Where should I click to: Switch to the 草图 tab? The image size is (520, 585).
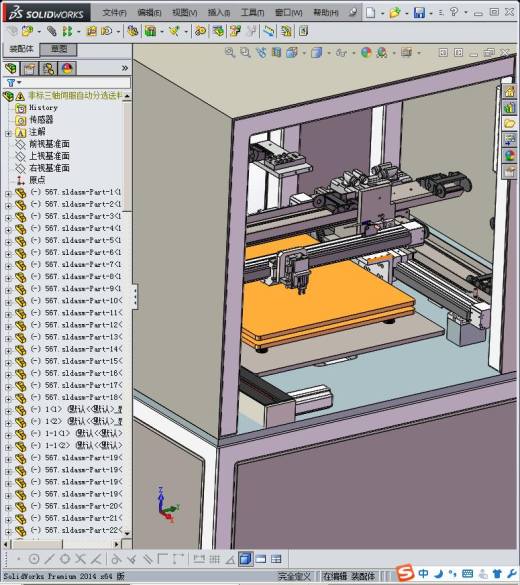tap(59, 49)
